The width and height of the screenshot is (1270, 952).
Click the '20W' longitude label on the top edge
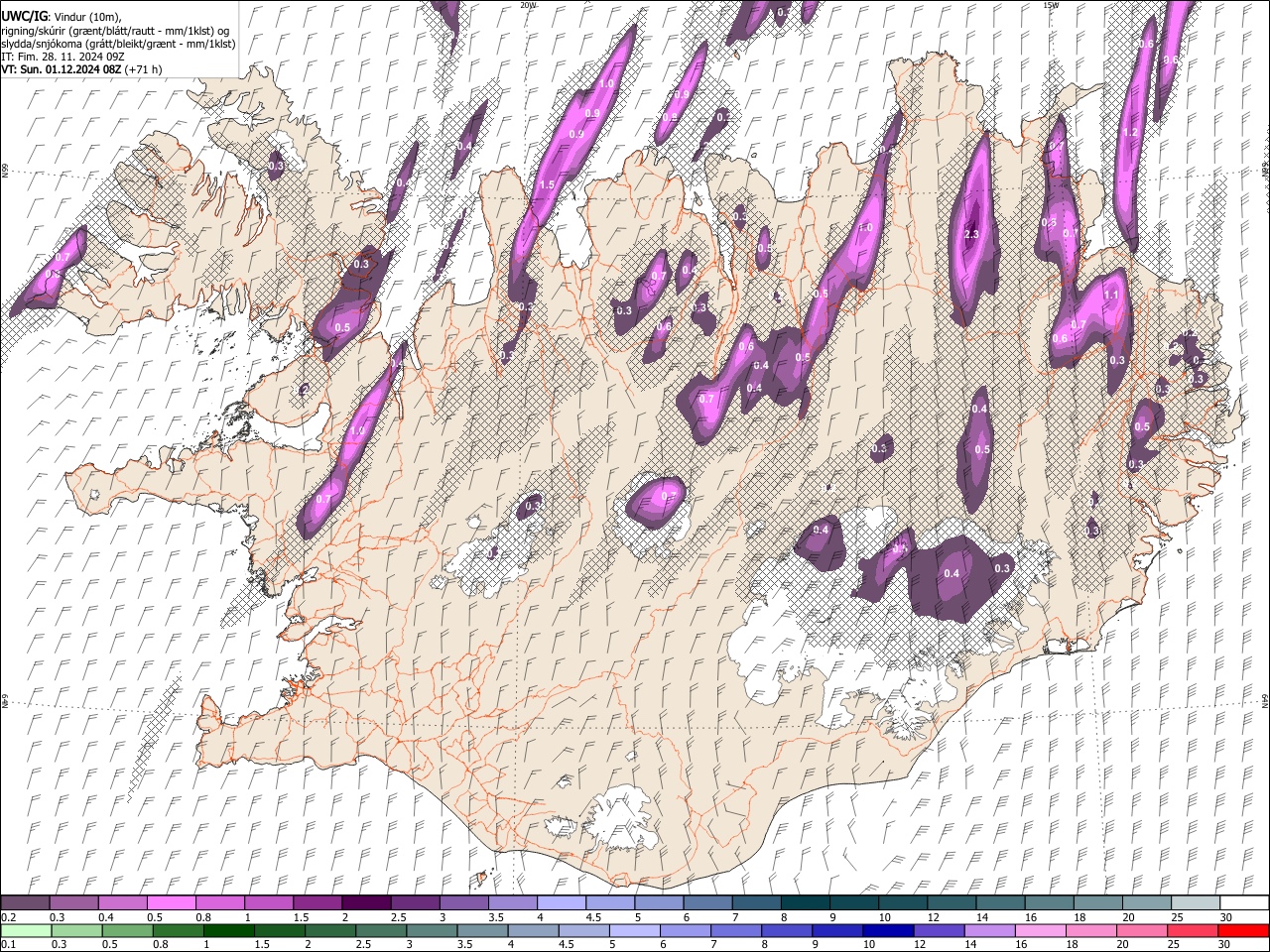tap(528, 5)
